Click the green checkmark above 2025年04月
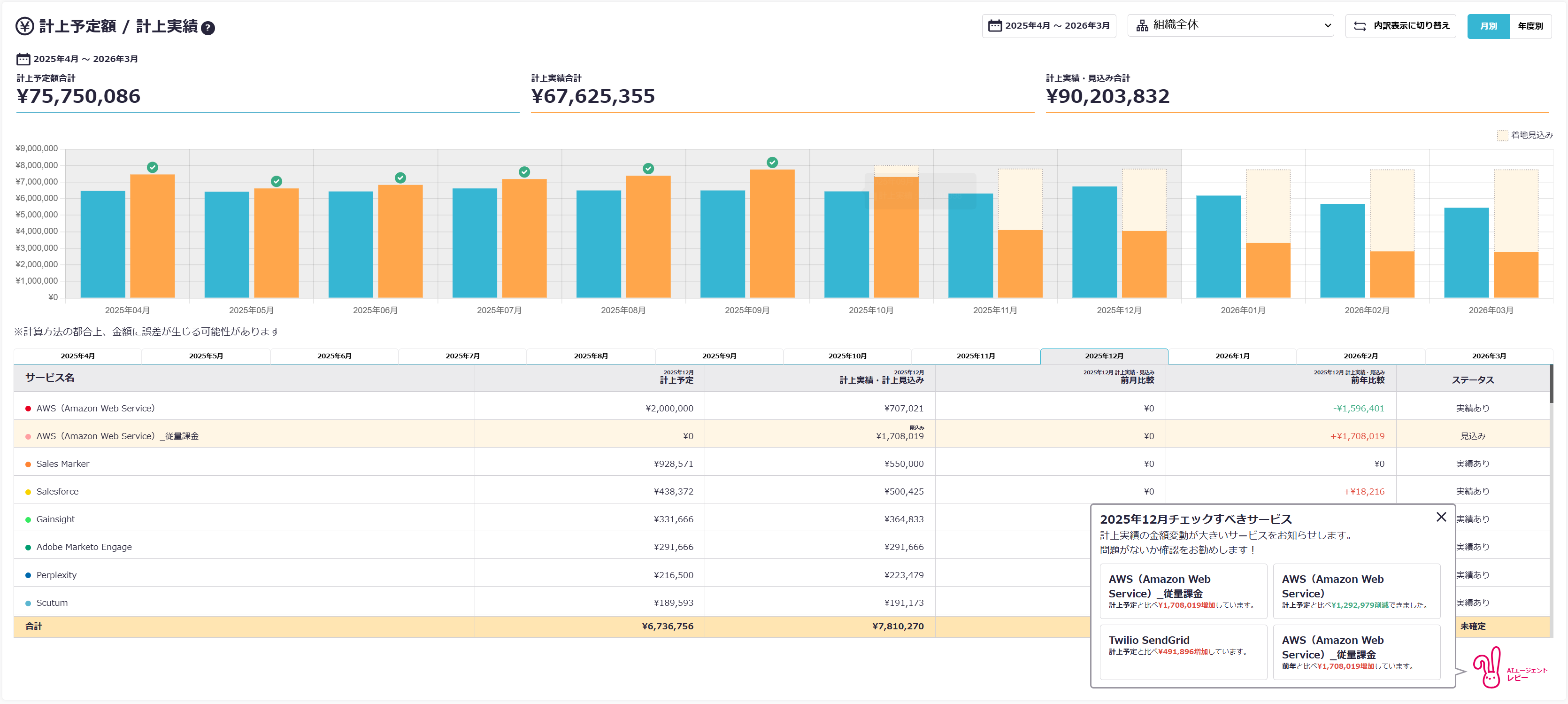The image size is (1568, 704). point(152,167)
